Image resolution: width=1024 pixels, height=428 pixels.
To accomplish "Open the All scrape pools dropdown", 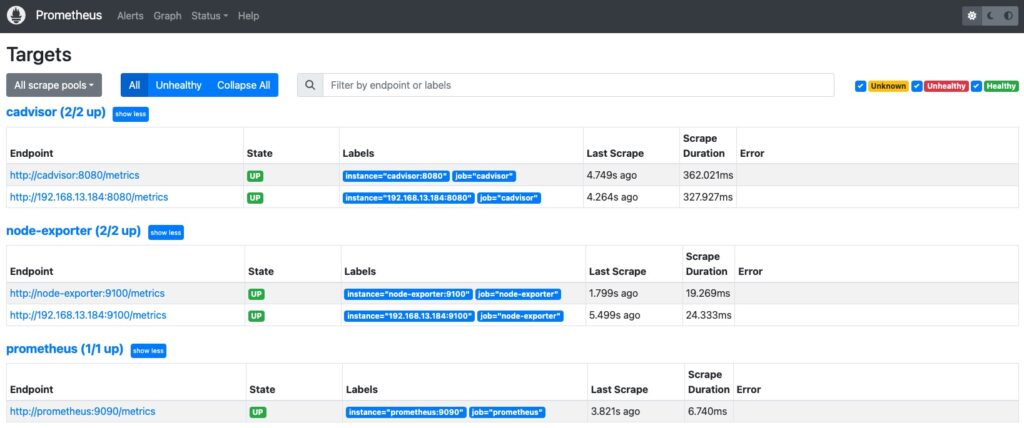I will (54, 85).
